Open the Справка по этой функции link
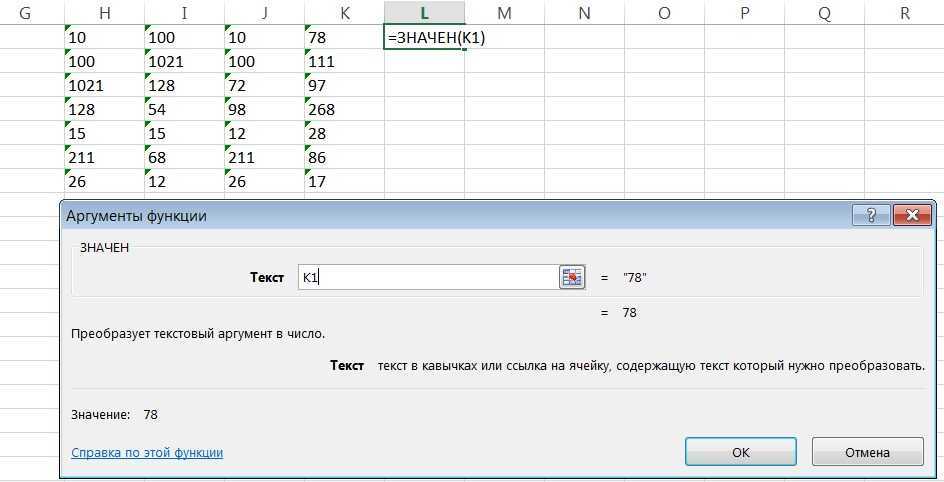This screenshot has width=944, height=482. point(147,453)
